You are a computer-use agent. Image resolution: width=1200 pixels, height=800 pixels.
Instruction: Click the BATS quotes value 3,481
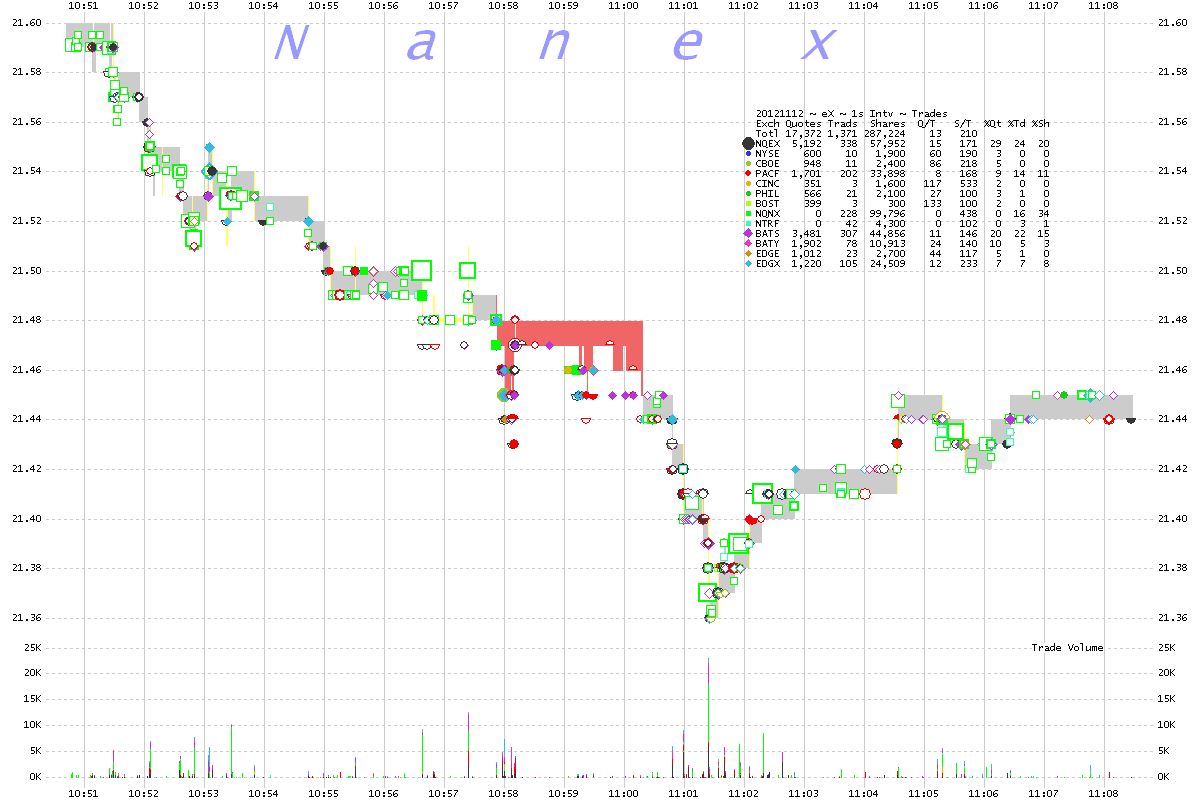[806, 234]
